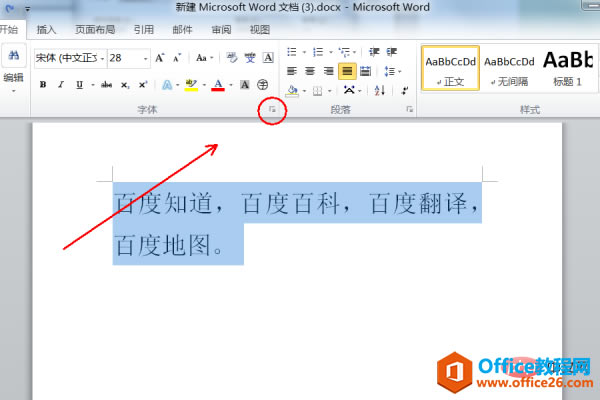600x400 pixels.
Task: Switch to the 插入 tab
Action: click(x=46, y=29)
